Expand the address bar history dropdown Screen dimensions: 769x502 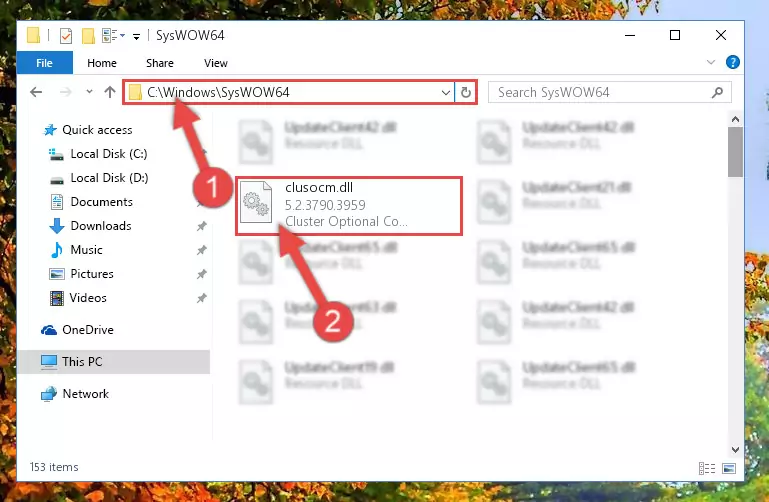[445, 92]
